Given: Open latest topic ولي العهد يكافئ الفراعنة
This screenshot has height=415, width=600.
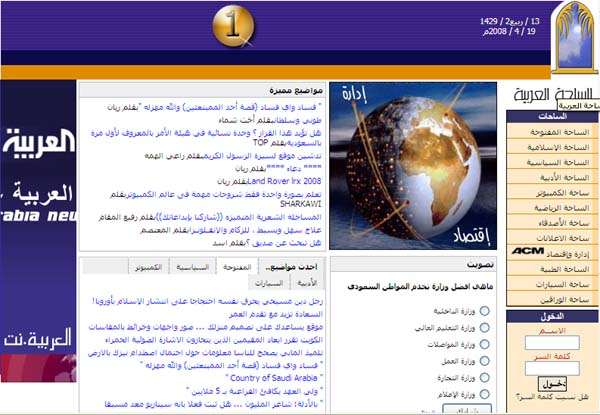Looking at the screenshot, I should 255,391.
